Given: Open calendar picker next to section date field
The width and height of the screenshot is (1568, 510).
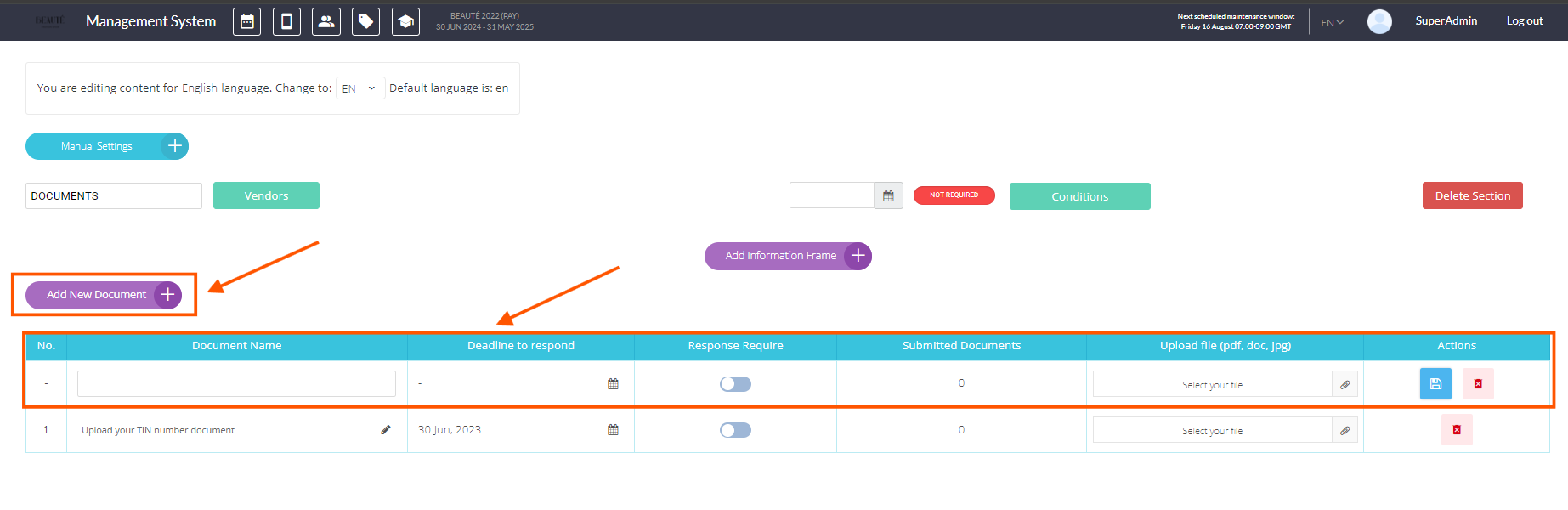Looking at the screenshot, I should (888, 196).
